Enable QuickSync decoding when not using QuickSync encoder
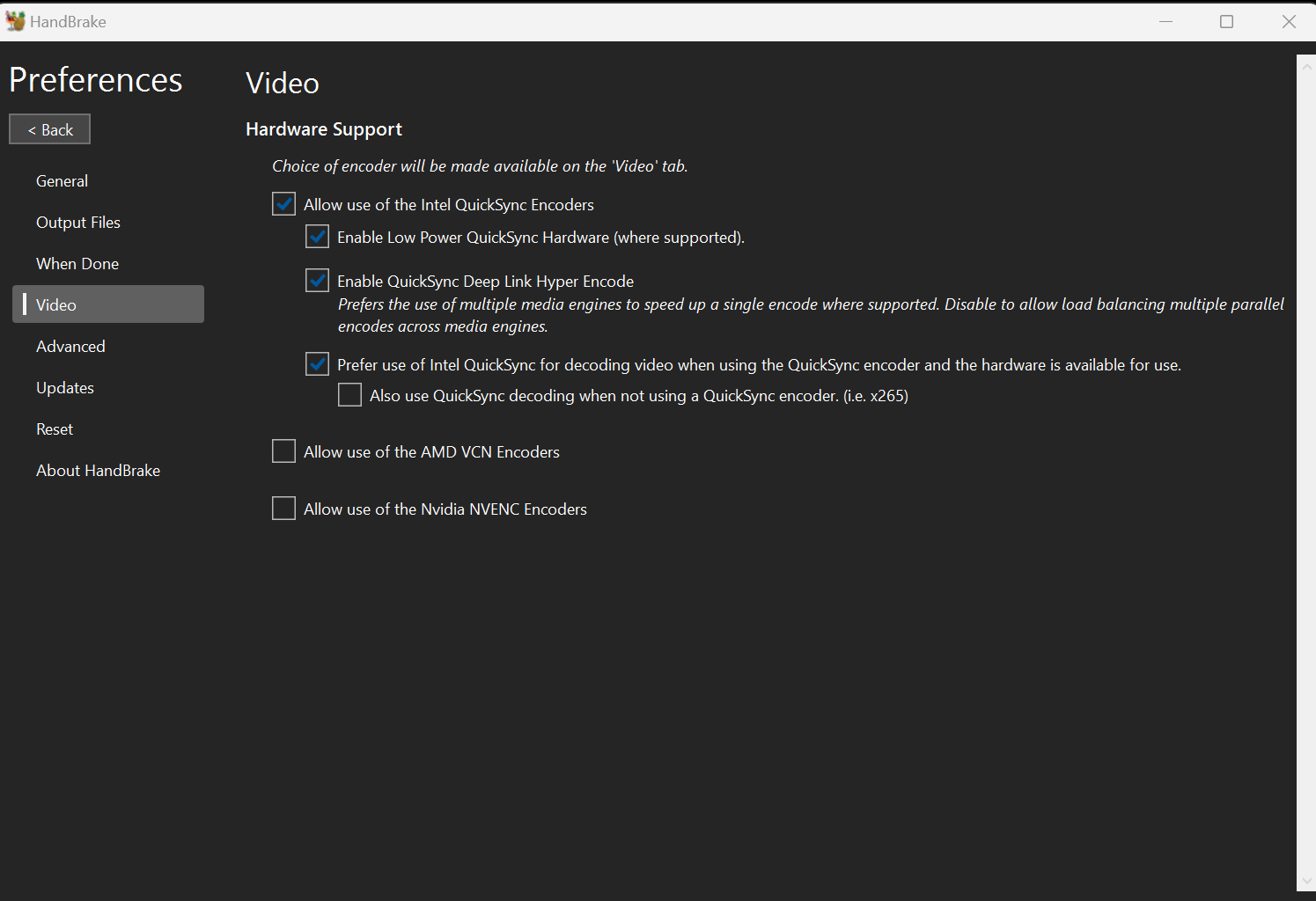 (349, 395)
